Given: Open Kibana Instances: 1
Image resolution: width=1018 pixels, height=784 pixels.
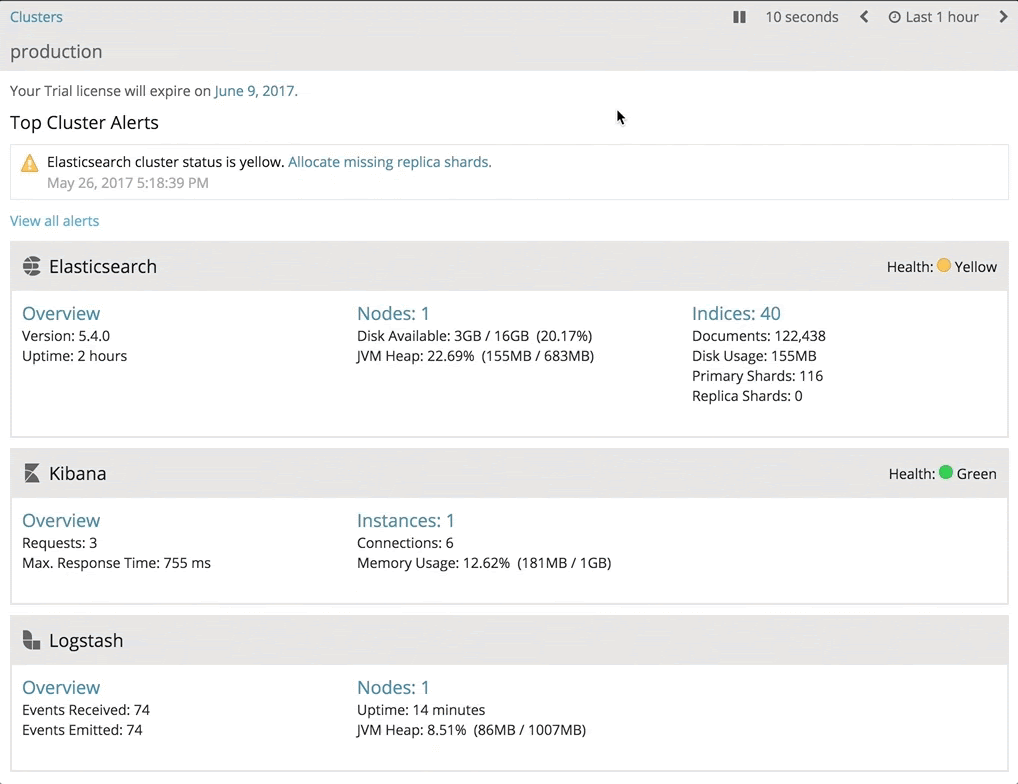Looking at the screenshot, I should coord(405,521).
